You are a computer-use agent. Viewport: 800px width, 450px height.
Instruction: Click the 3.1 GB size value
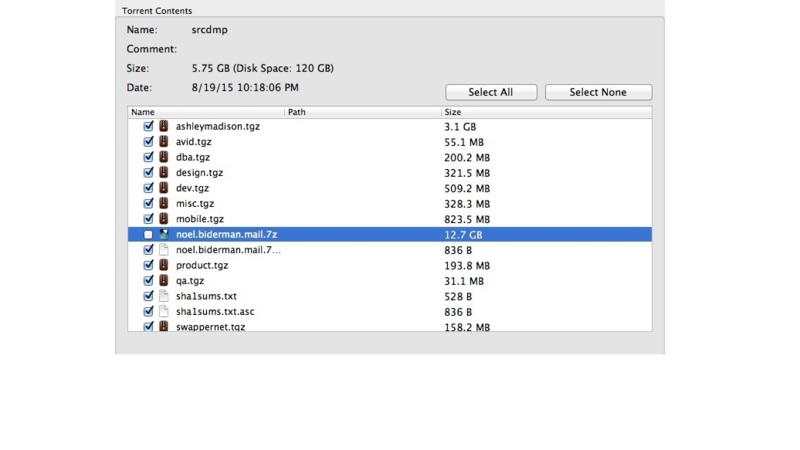pyautogui.click(x=460, y=127)
